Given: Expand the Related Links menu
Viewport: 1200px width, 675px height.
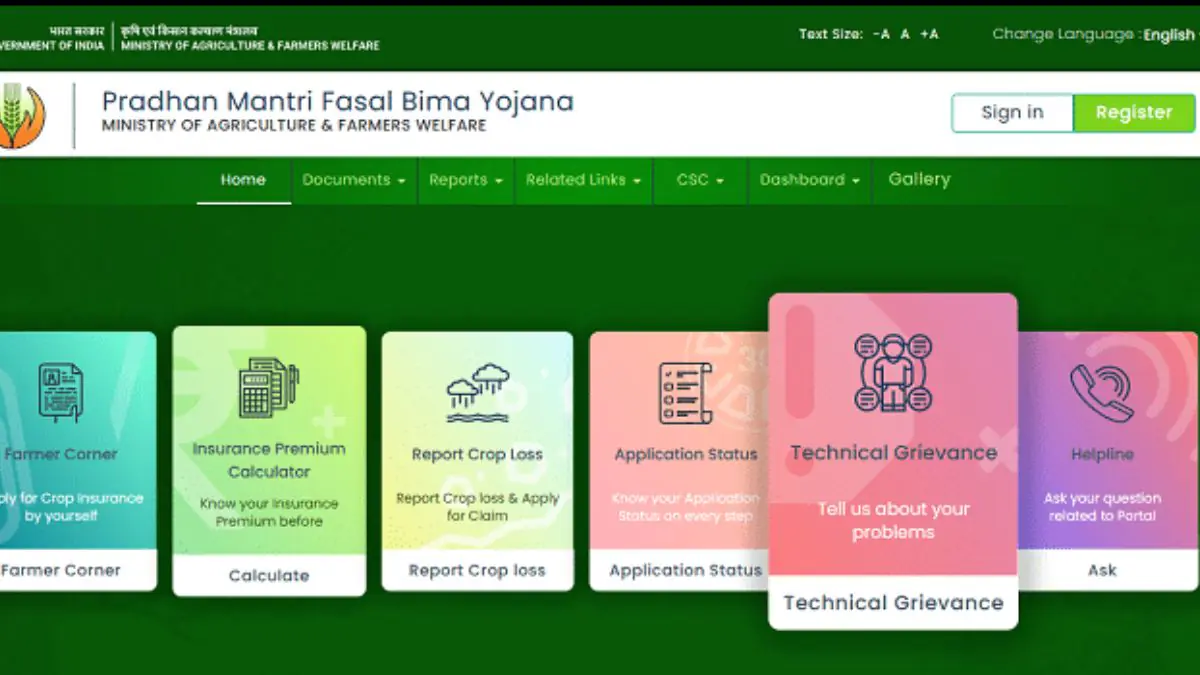Looking at the screenshot, I should (x=581, y=180).
